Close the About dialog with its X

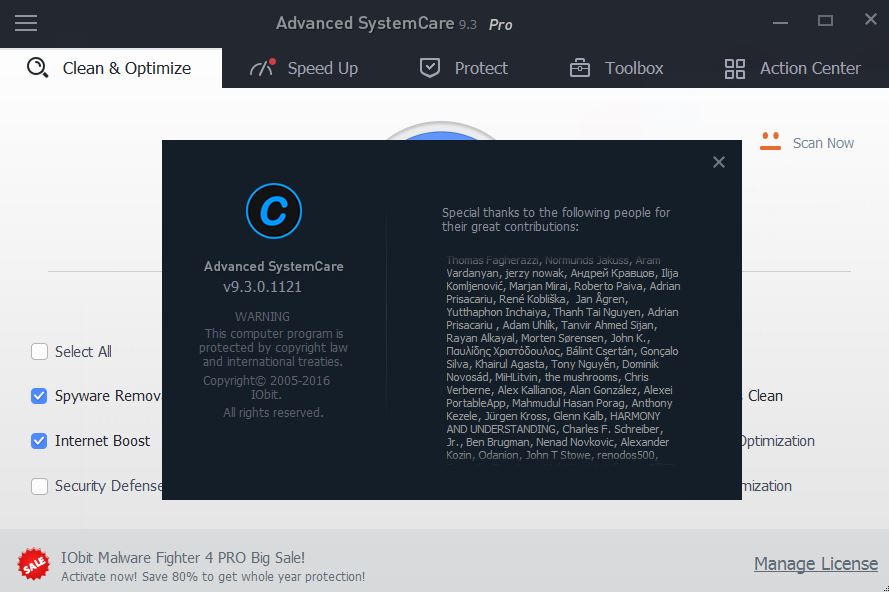tap(719, 161)
